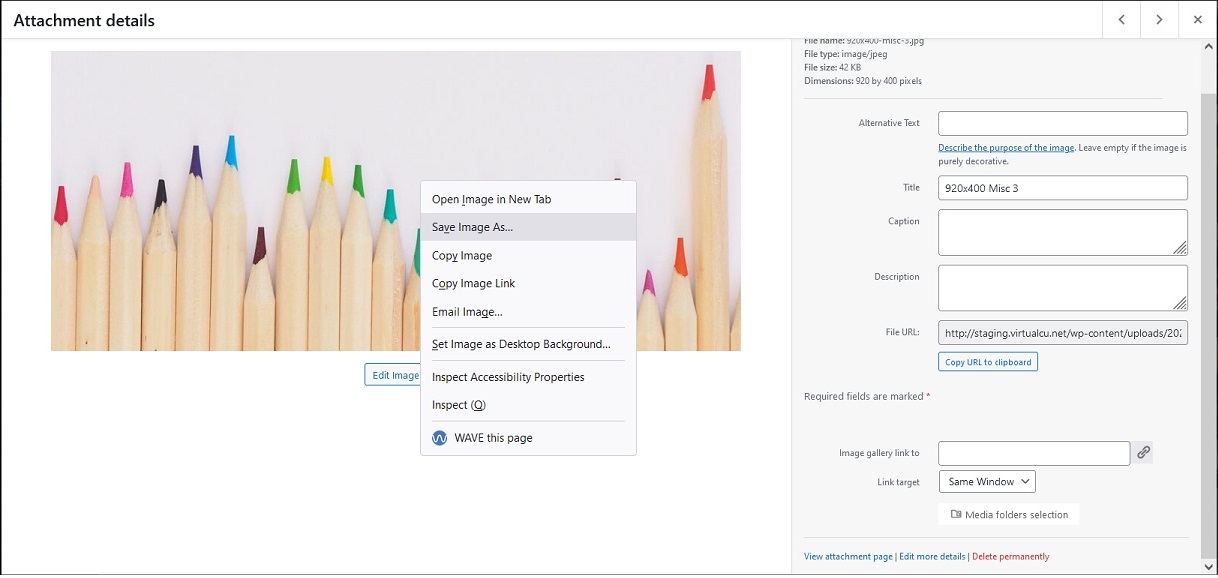Click the Edit Image button
The height and width of the screenshot is (578, 1218).
click(393, 375)
